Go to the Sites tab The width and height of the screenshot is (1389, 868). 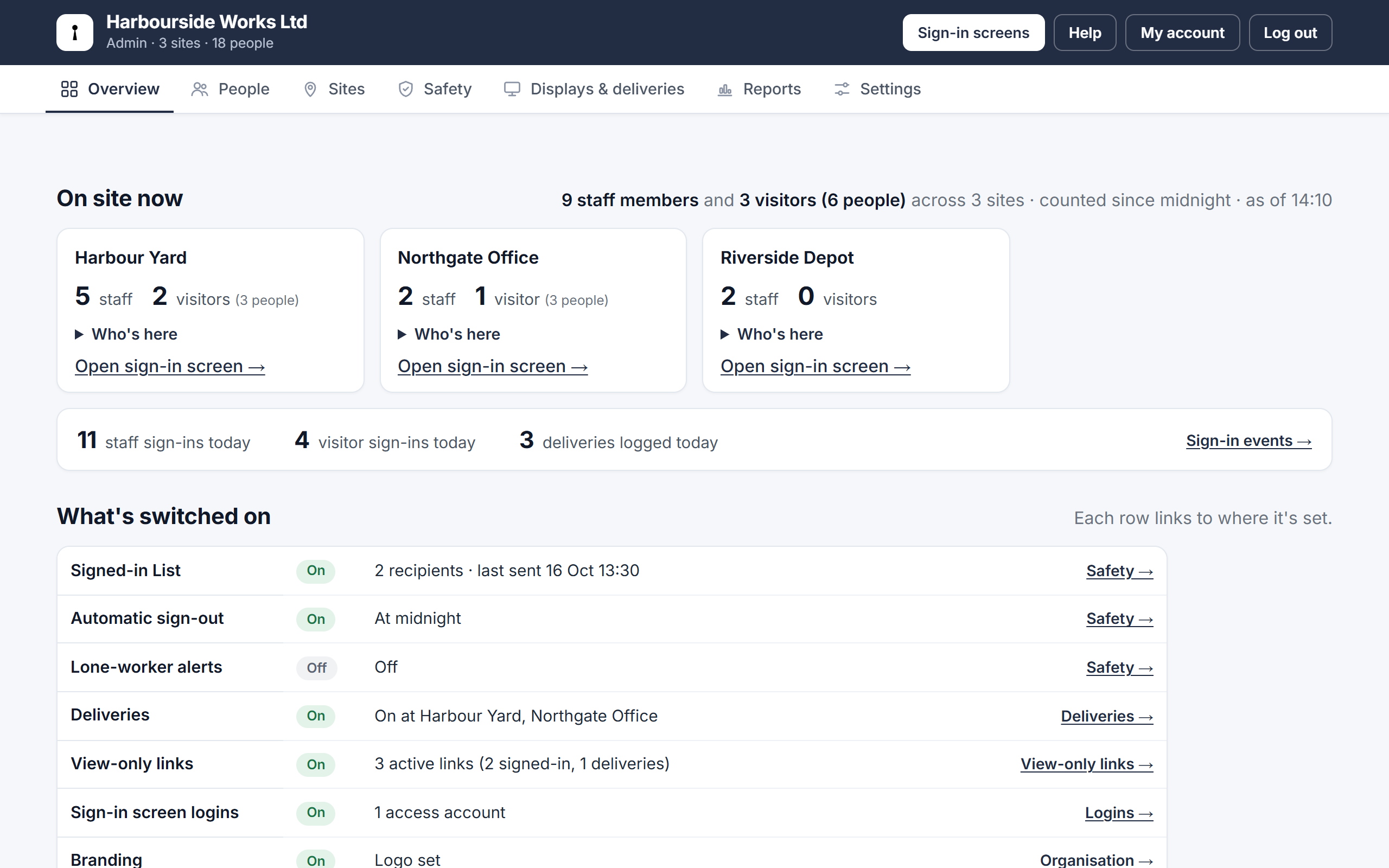coord(334,89)
